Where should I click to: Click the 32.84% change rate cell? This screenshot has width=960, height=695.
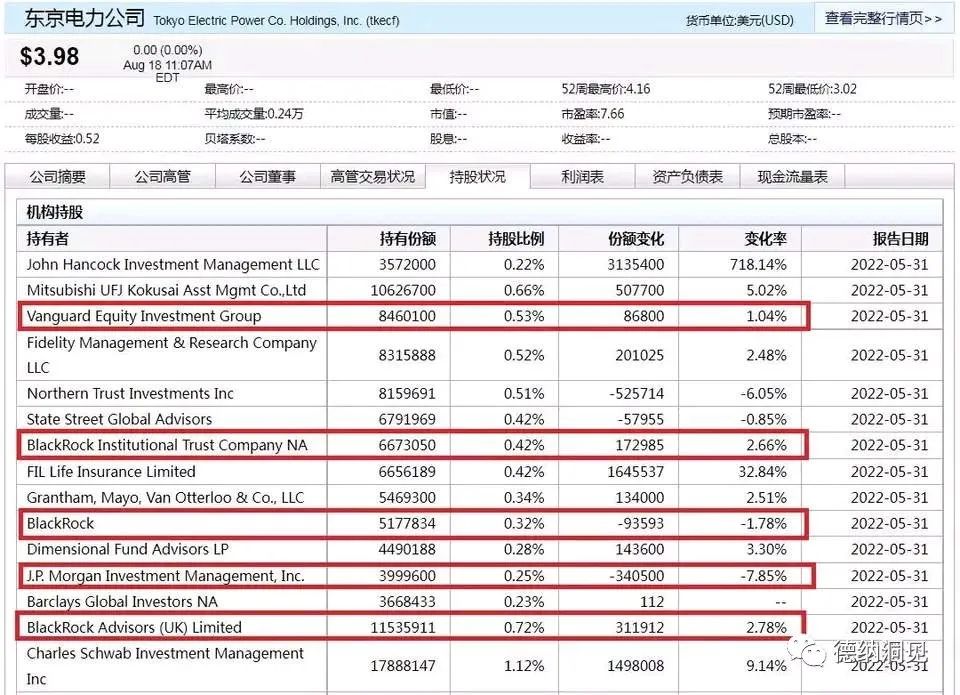[x=762, y=471]
